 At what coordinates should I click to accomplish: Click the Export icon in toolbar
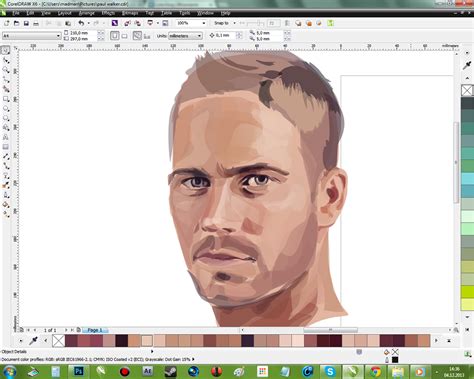[137, 23]
